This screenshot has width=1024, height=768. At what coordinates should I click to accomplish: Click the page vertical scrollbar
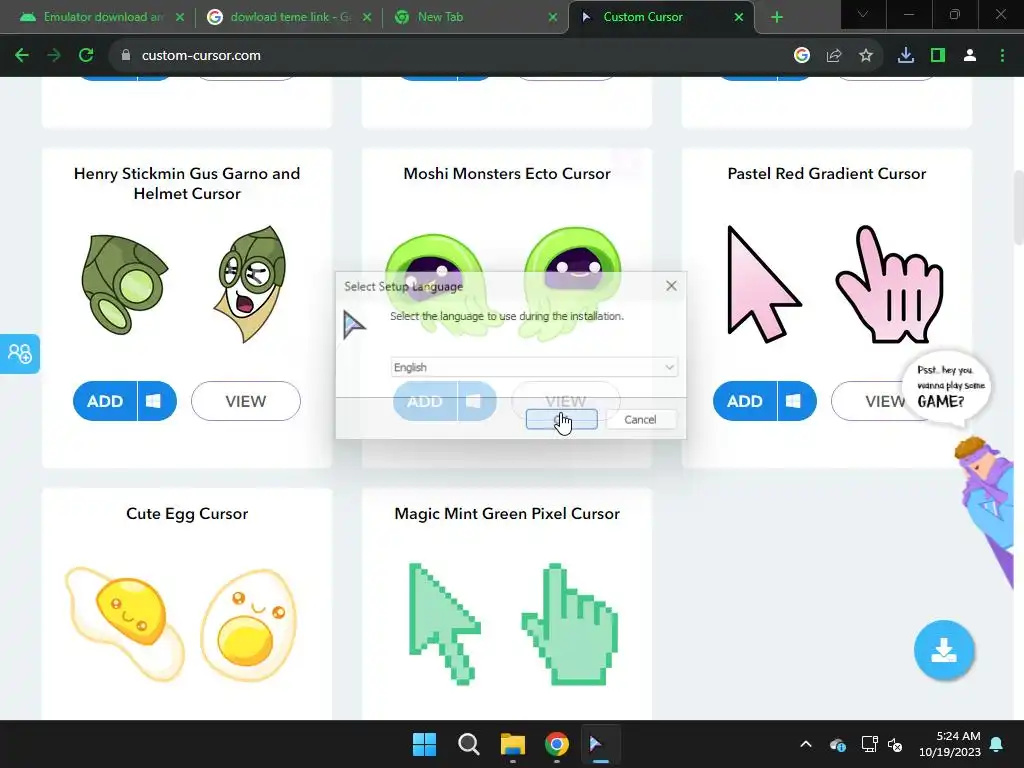click(x=1018, y=207)
